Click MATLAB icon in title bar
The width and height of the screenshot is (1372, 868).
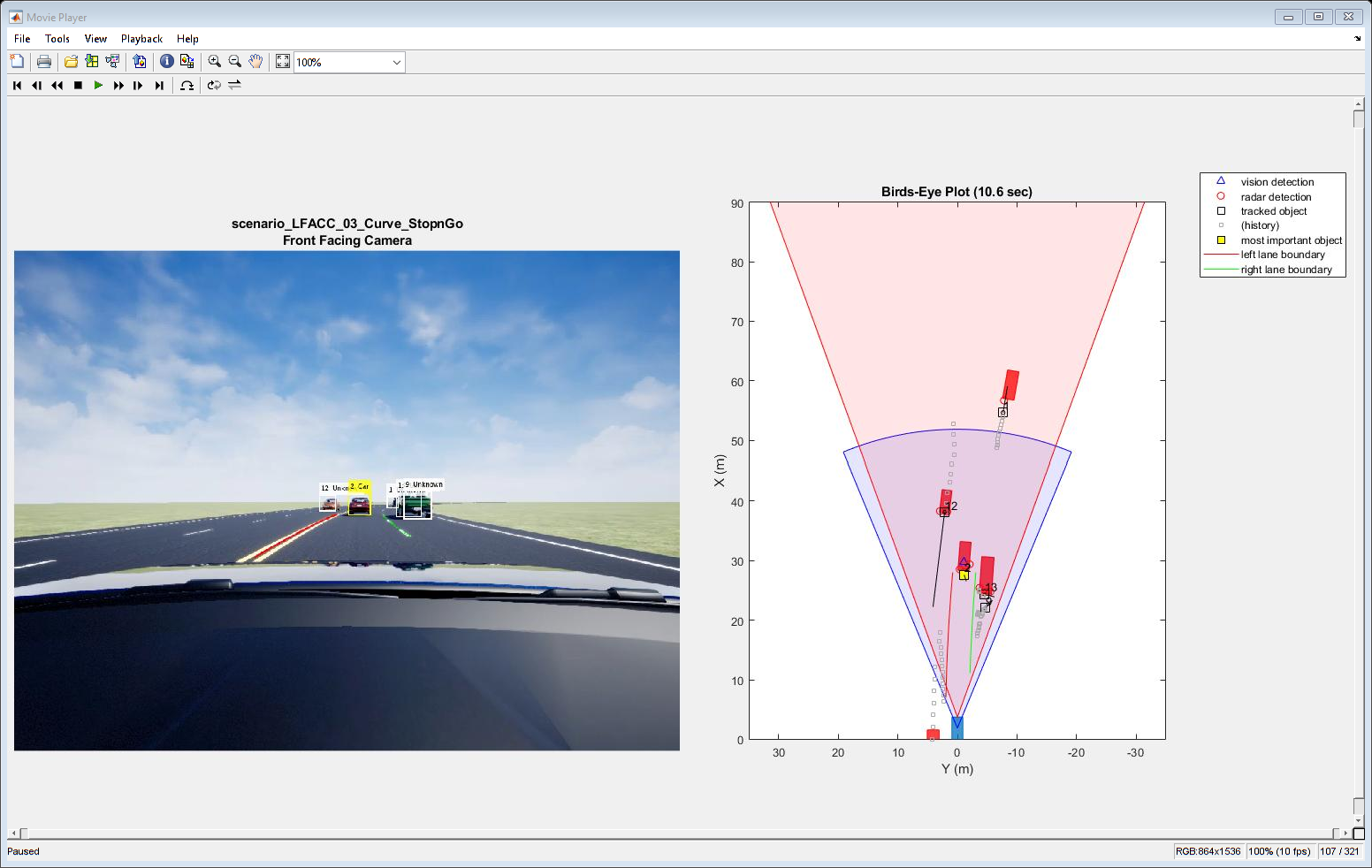click(x=15, y=17)
